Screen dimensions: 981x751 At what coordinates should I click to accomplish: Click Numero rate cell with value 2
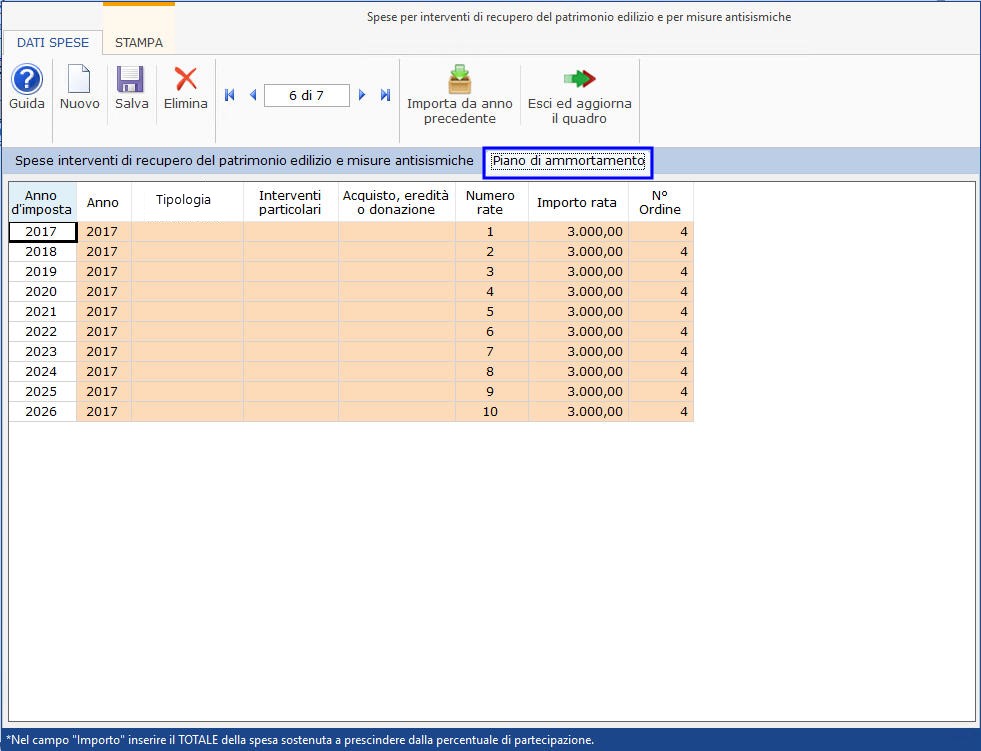[x=492, y=252]
